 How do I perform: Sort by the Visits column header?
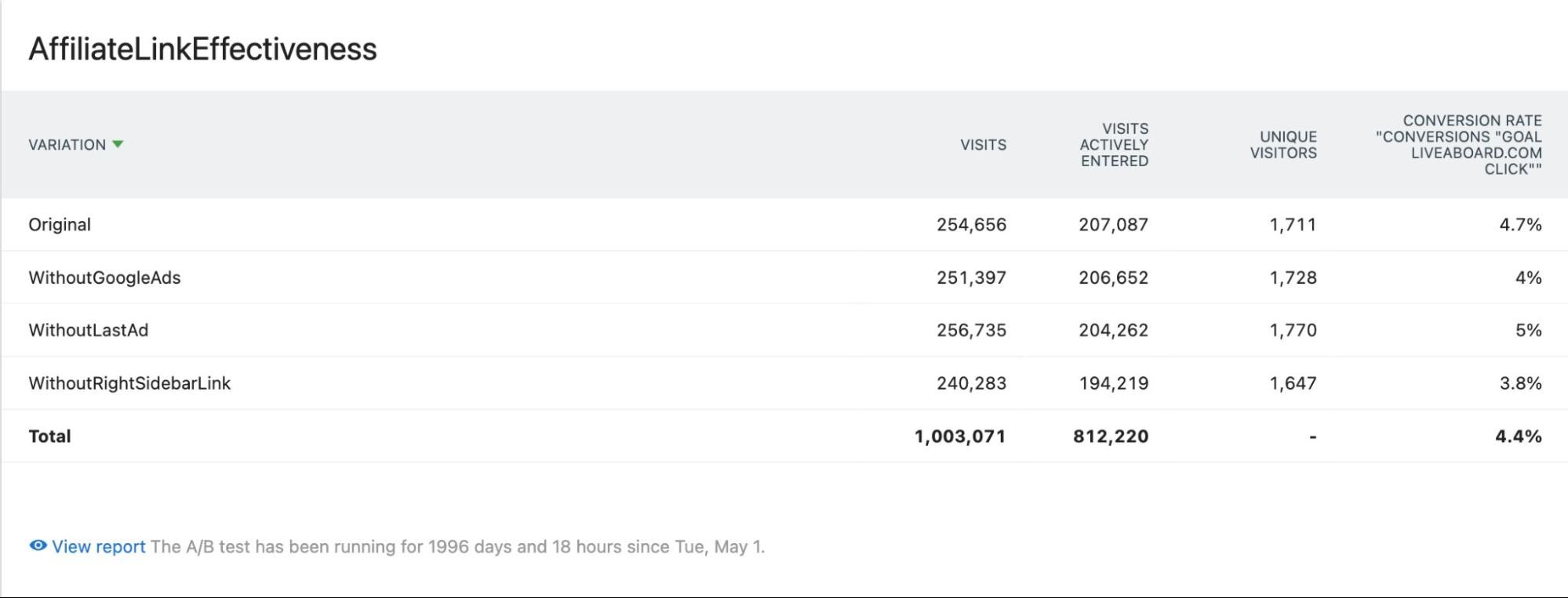click(983, 145)
